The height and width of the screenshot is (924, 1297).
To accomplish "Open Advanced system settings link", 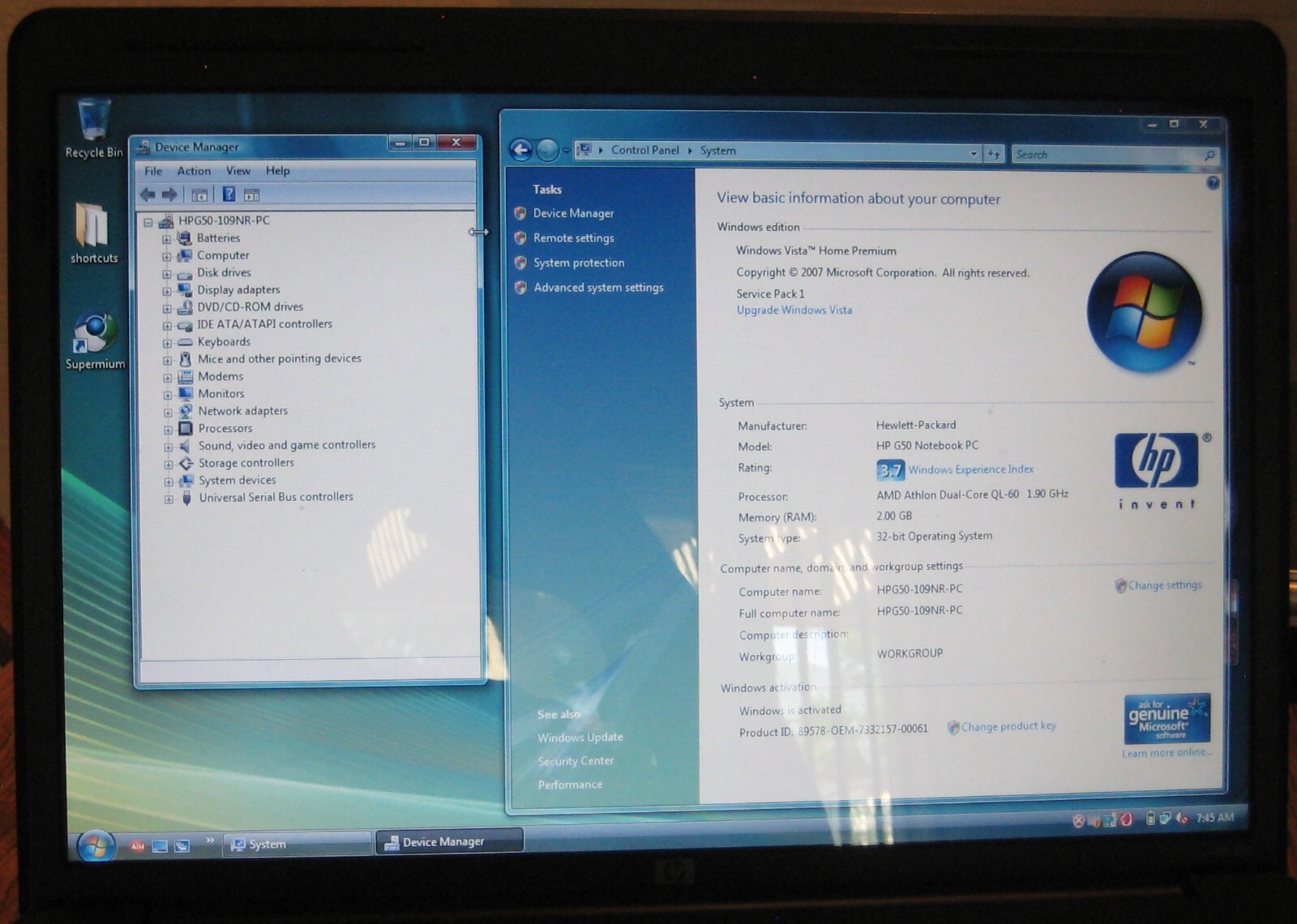I will click(598, 288).
